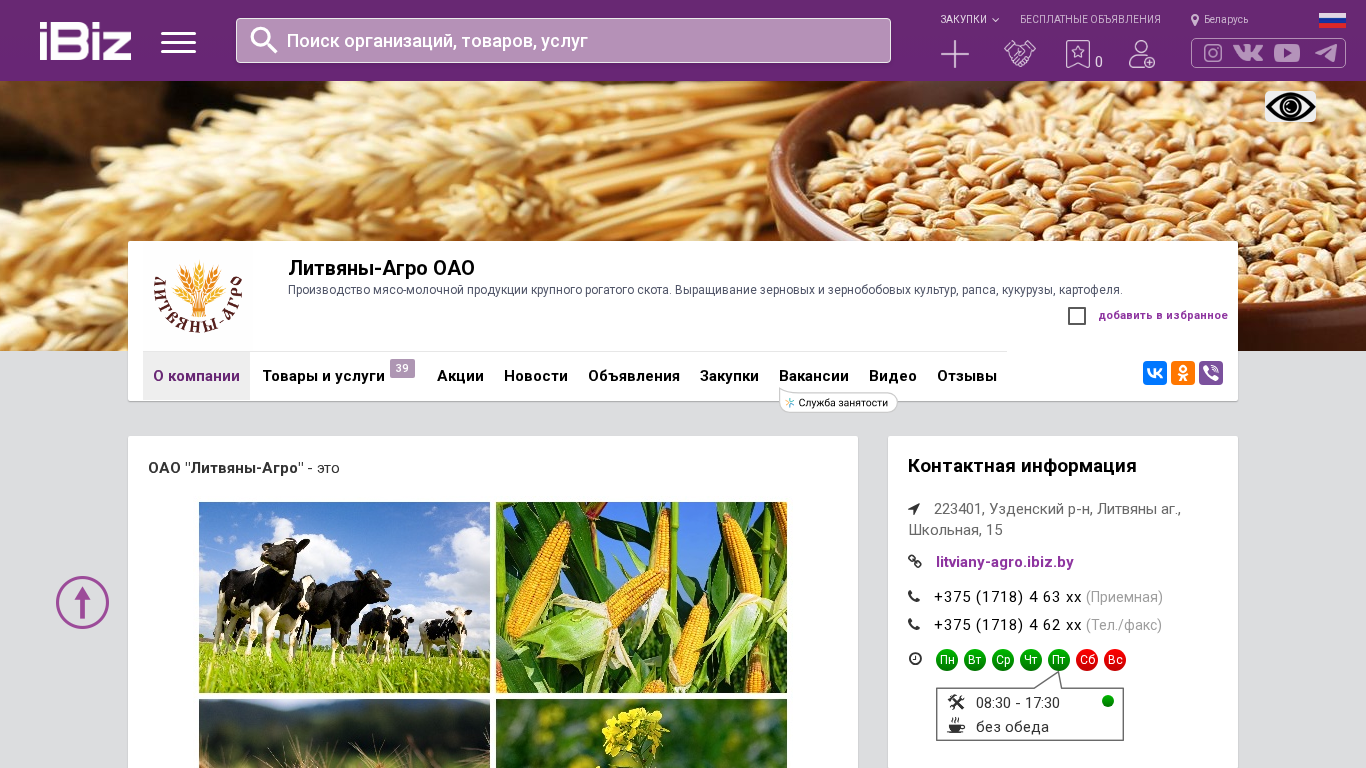Select the О компании tab
This screenshot has width=1366, height=768.
coord(196,376)
